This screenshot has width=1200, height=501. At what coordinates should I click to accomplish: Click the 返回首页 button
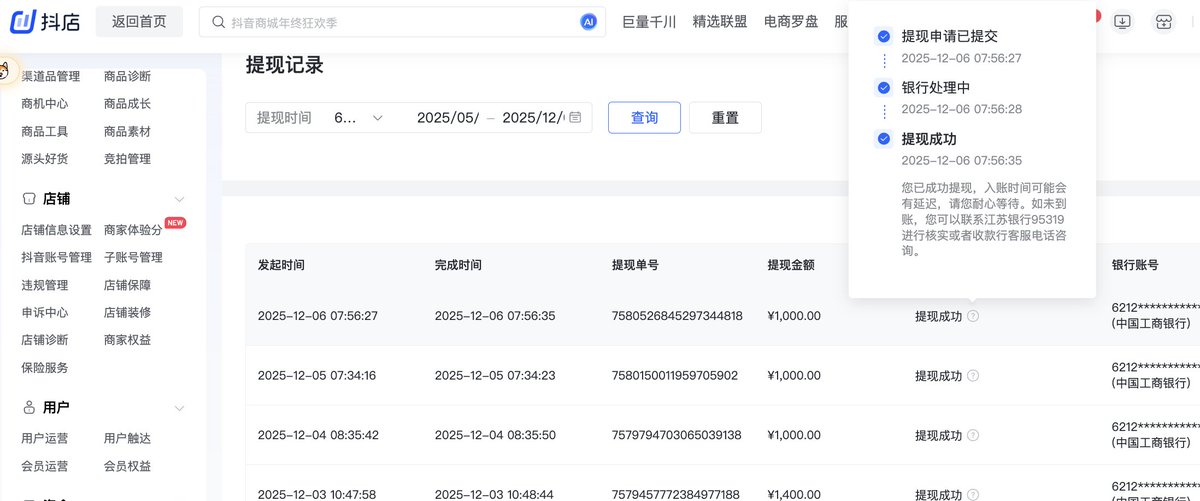tap(139, 21)
